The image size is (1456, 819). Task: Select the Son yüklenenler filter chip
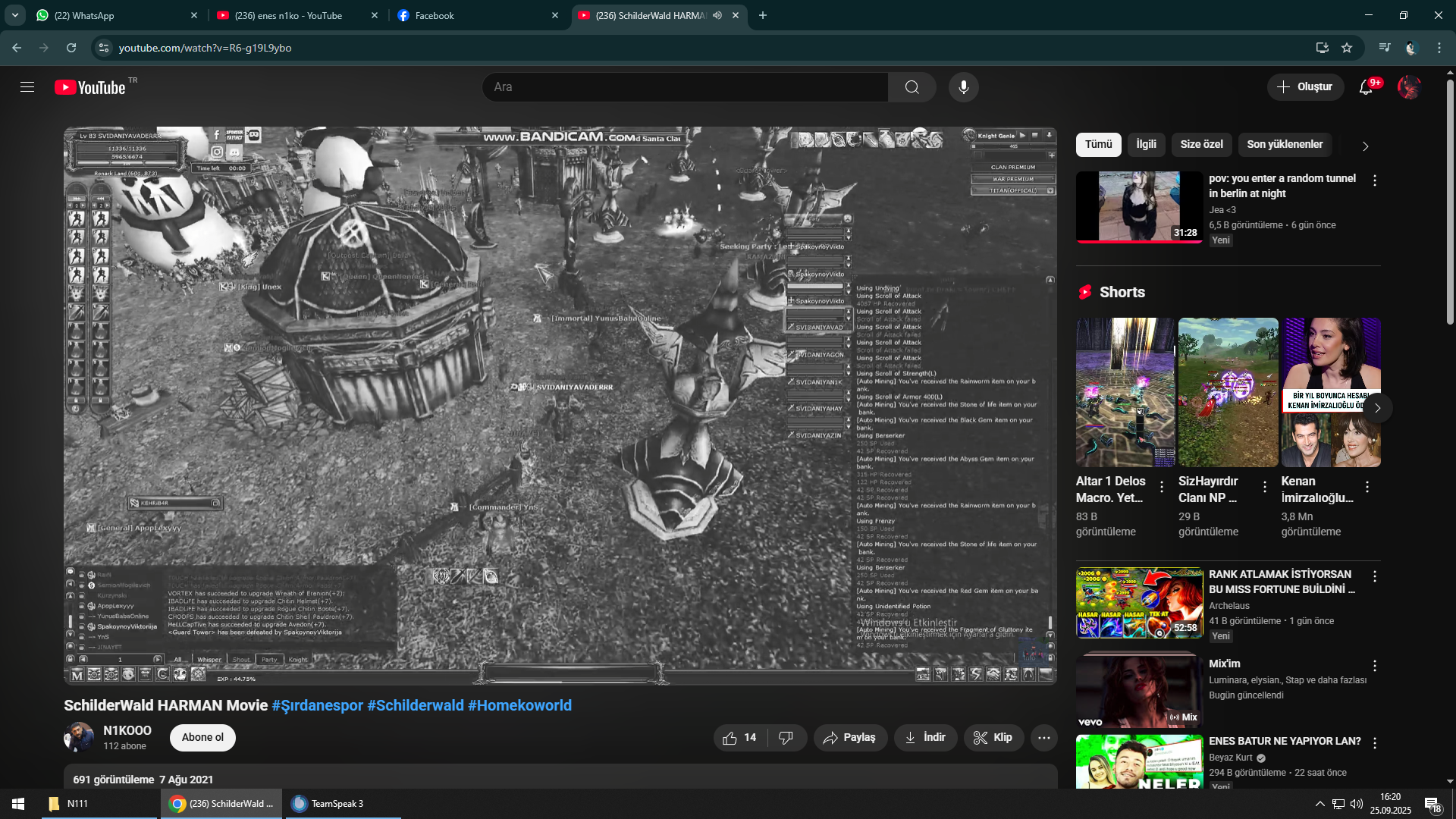[x=1285, y=144]
